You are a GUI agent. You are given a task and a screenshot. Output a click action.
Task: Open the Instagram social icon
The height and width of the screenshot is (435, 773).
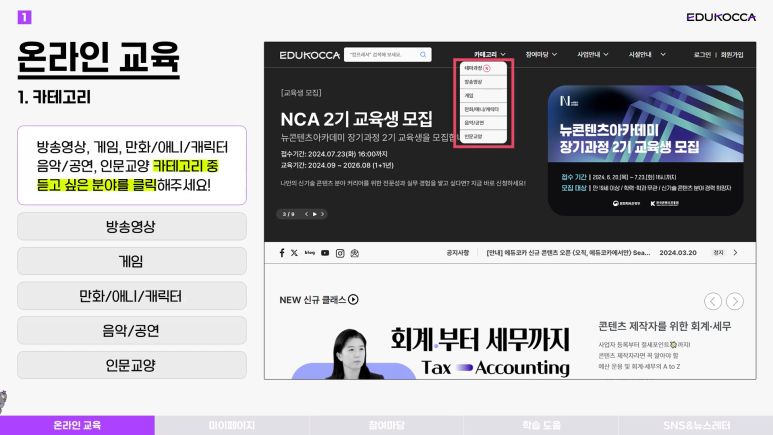pyautogui.click(x=340, y=253)
